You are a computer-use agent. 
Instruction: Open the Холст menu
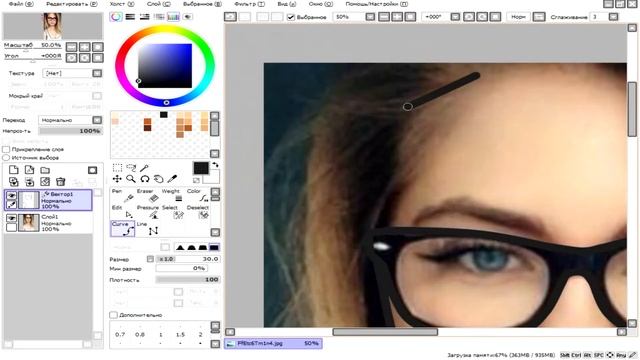[x=122, y=4]
